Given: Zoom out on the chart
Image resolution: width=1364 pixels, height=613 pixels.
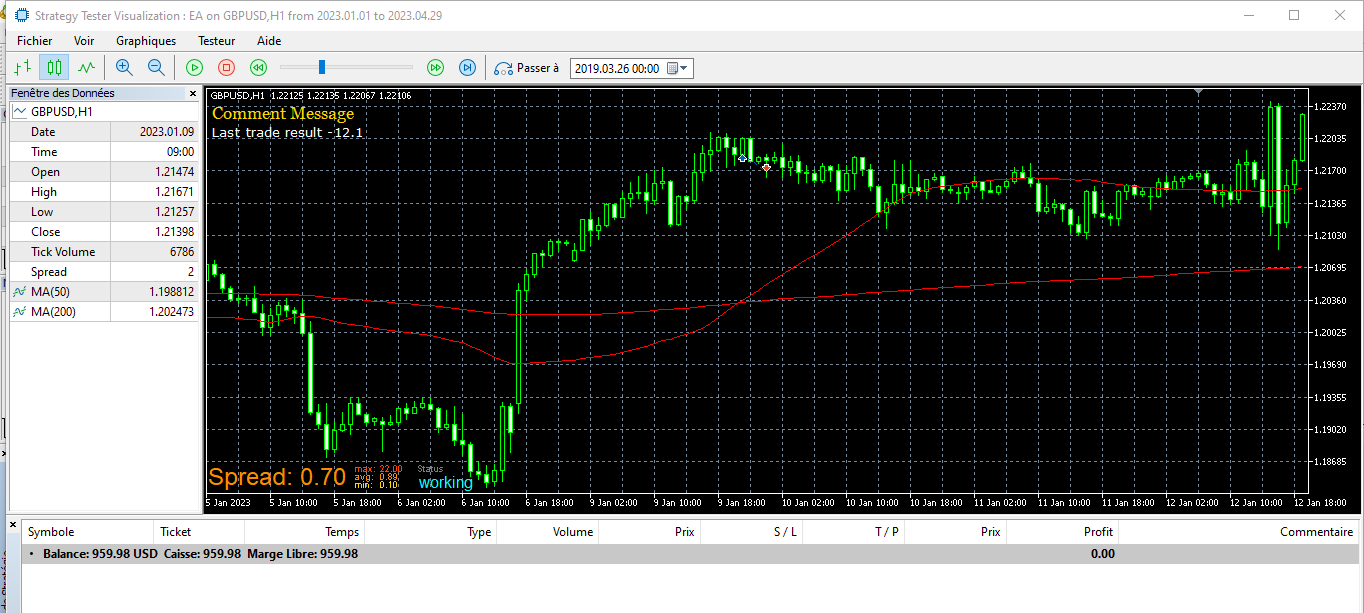Looking at the screenshot, I should pos(156,68).
